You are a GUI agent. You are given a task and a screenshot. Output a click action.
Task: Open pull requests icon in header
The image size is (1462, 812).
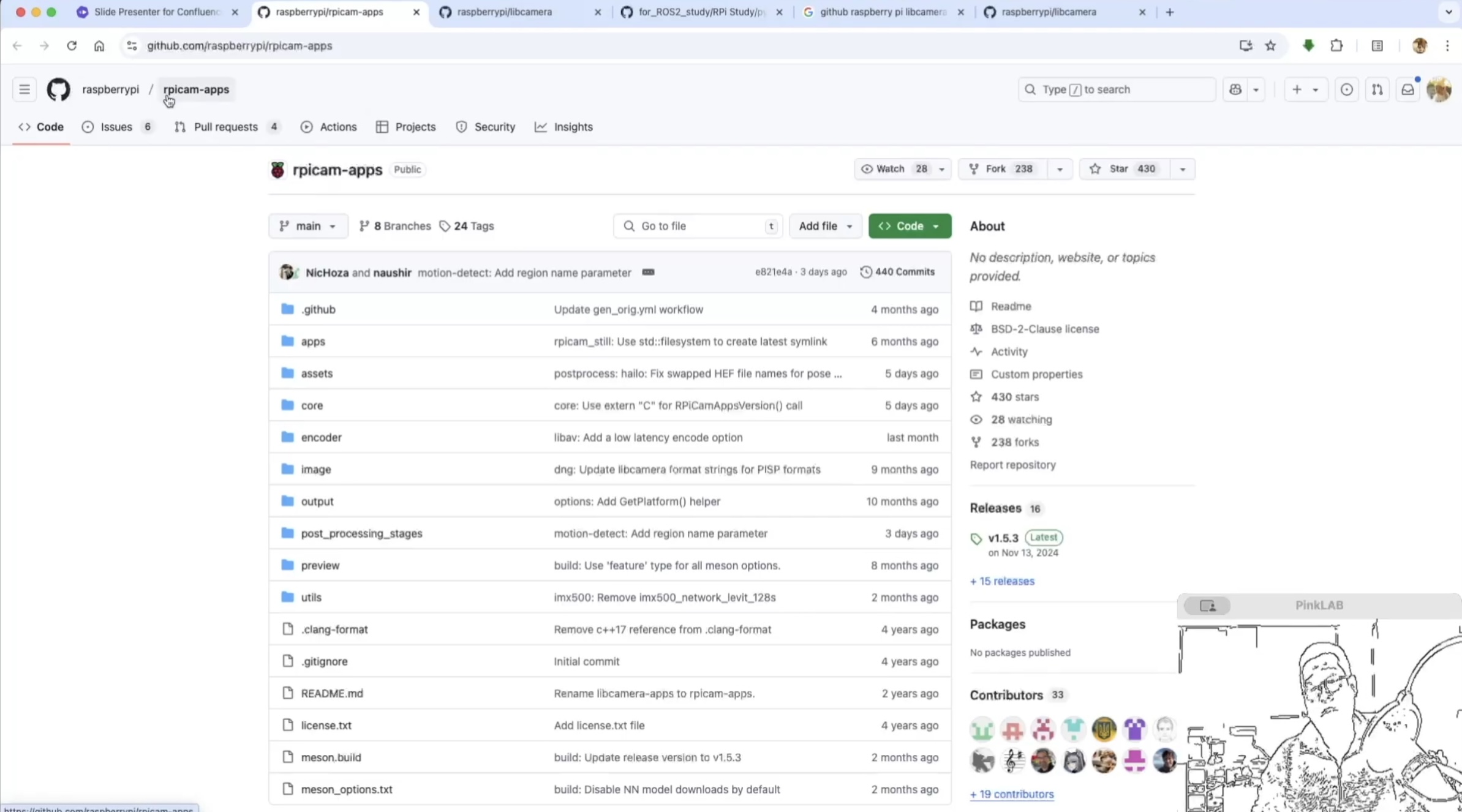(1377, 89)
